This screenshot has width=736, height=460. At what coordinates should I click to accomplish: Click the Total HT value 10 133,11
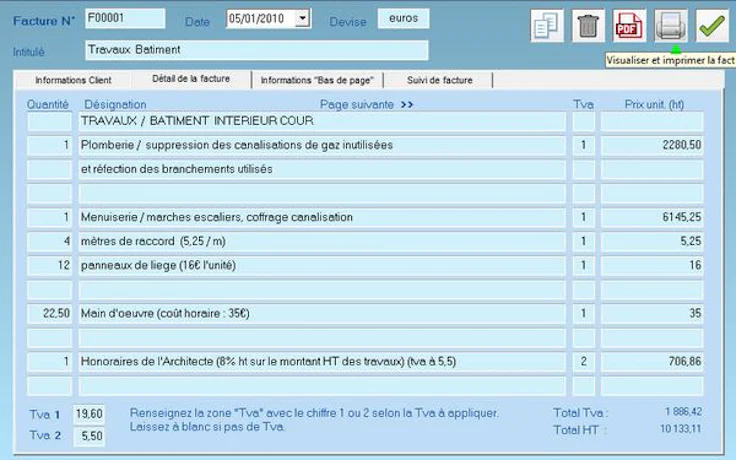pyautogui.click(x=681, y=429)
